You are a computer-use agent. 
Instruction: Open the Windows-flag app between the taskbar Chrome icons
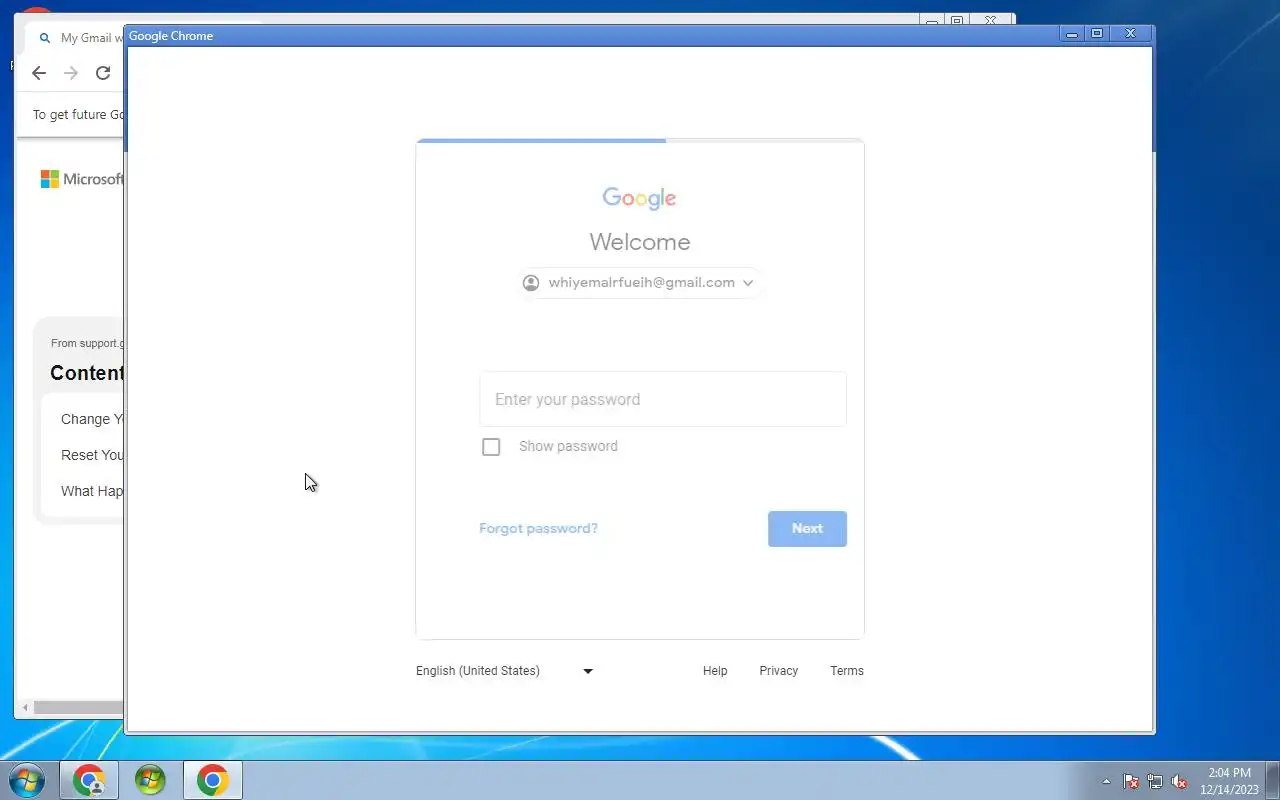click(x=150, y=780)
